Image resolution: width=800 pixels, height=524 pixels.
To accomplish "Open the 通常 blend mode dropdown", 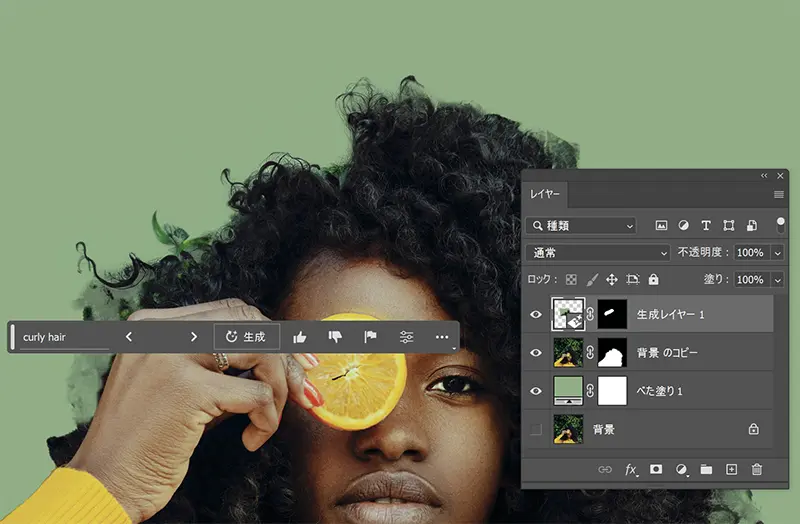I will coord(598,253).
